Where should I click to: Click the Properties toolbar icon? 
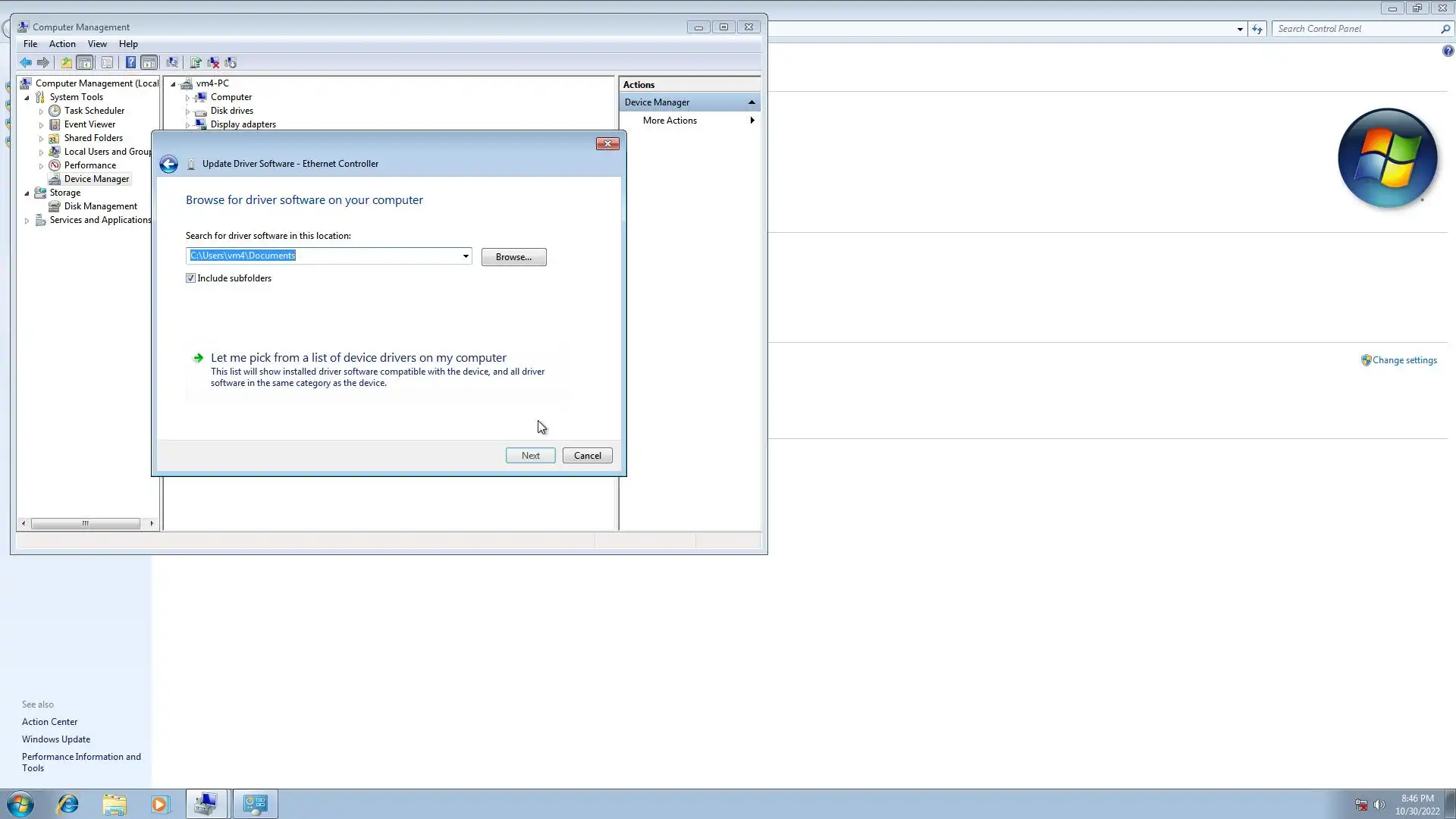[107, 63]
